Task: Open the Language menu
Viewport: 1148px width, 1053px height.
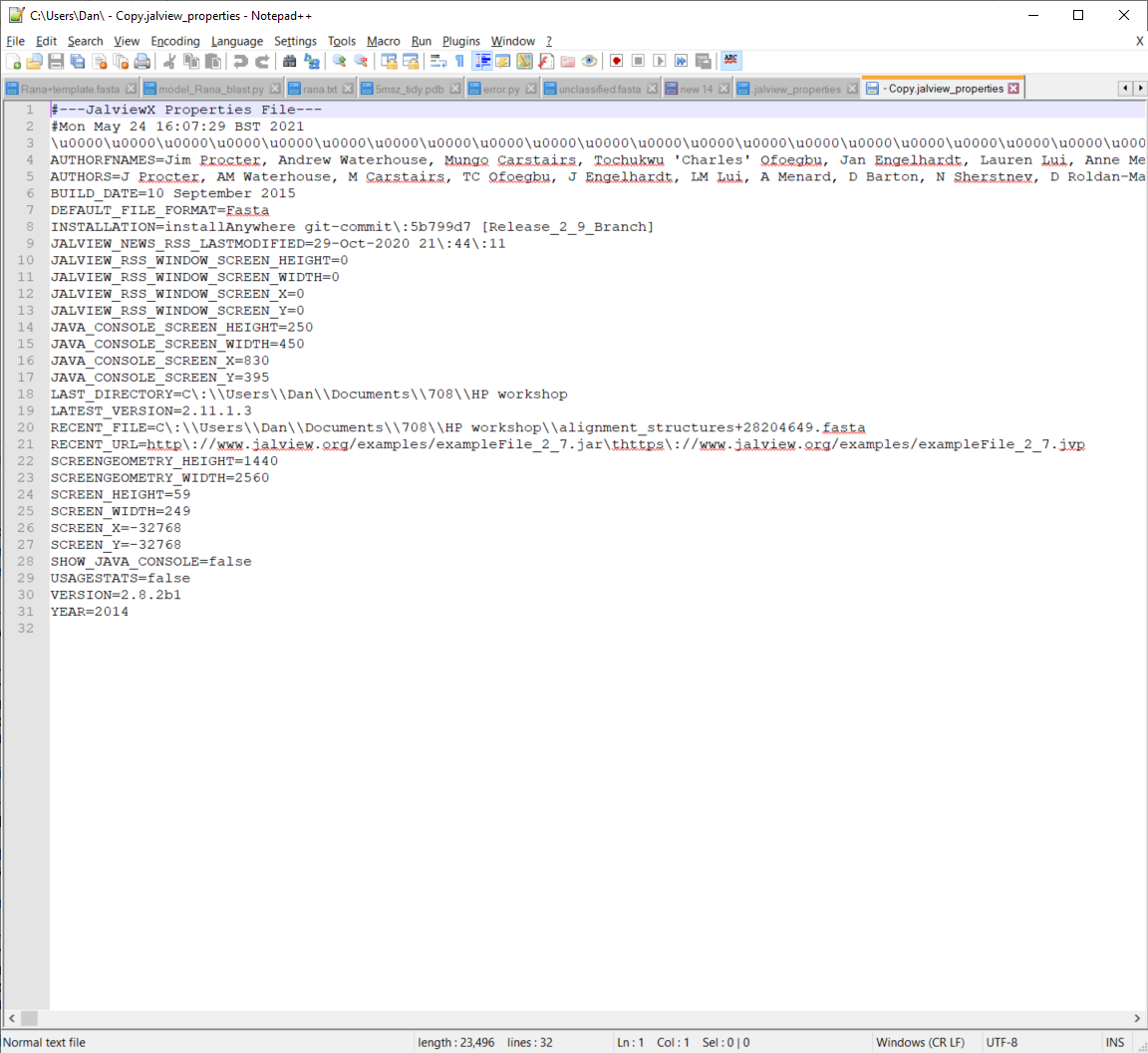Action: pyautogui.click(x=236, y=41)
